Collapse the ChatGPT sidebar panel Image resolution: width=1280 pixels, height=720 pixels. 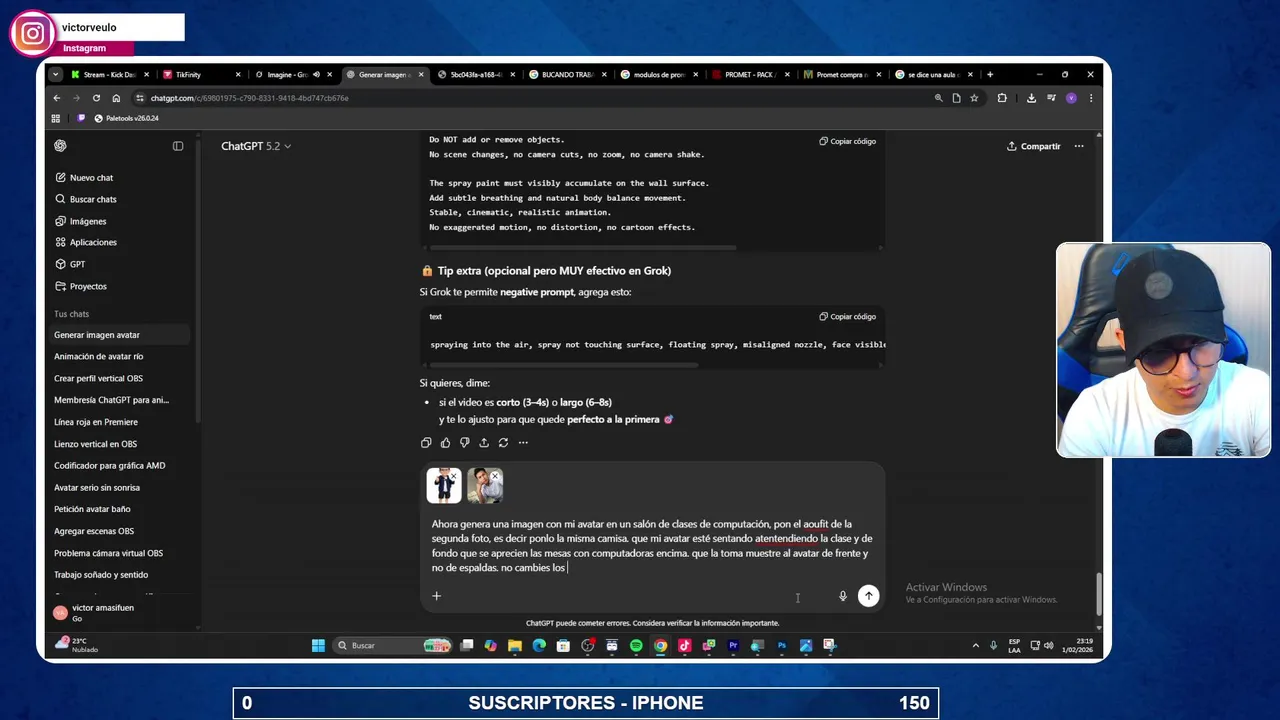[x=178, y=146]
